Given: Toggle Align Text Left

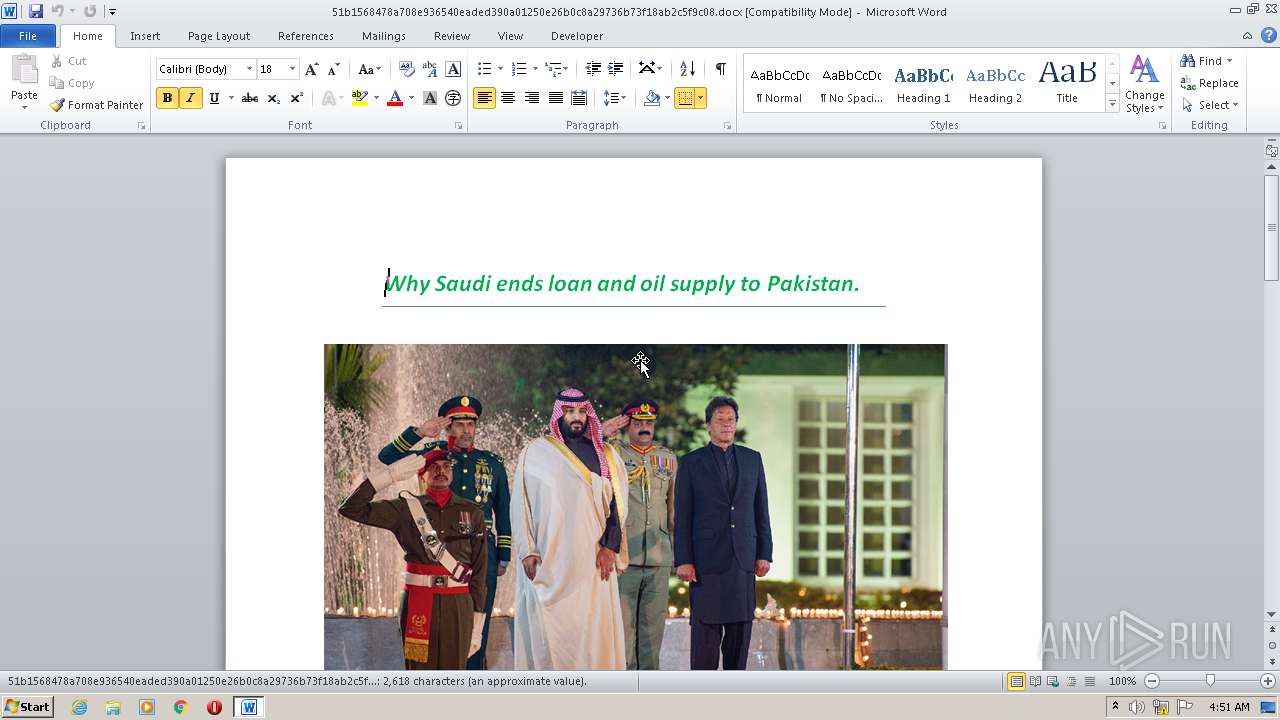Looking at the screenshot, I should [485, 98].
